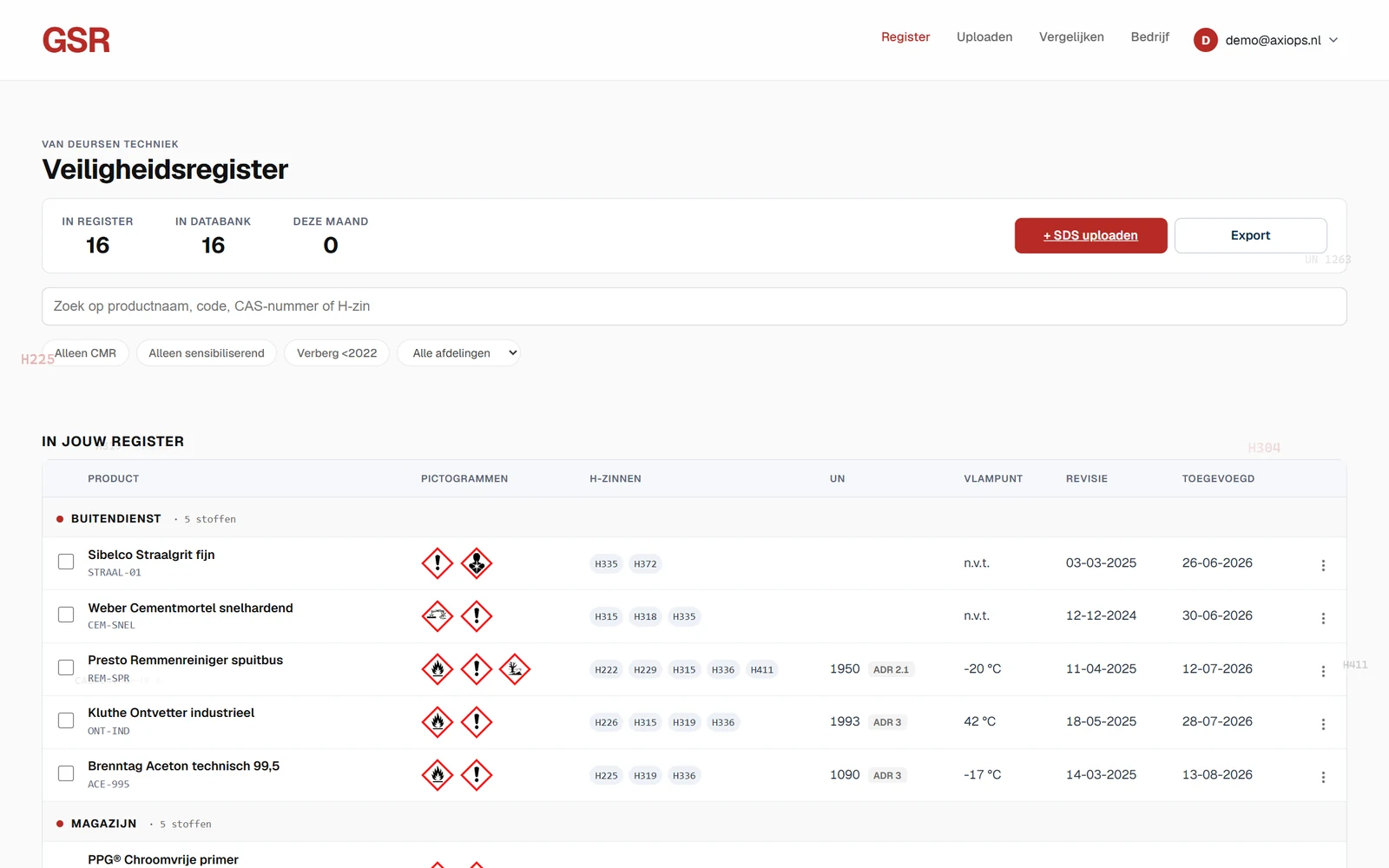The width and height of the screenshot is (1389, 868).
Task: Click H411 tag in Presto Remmenreiniger row
Action: coord(762,670)
